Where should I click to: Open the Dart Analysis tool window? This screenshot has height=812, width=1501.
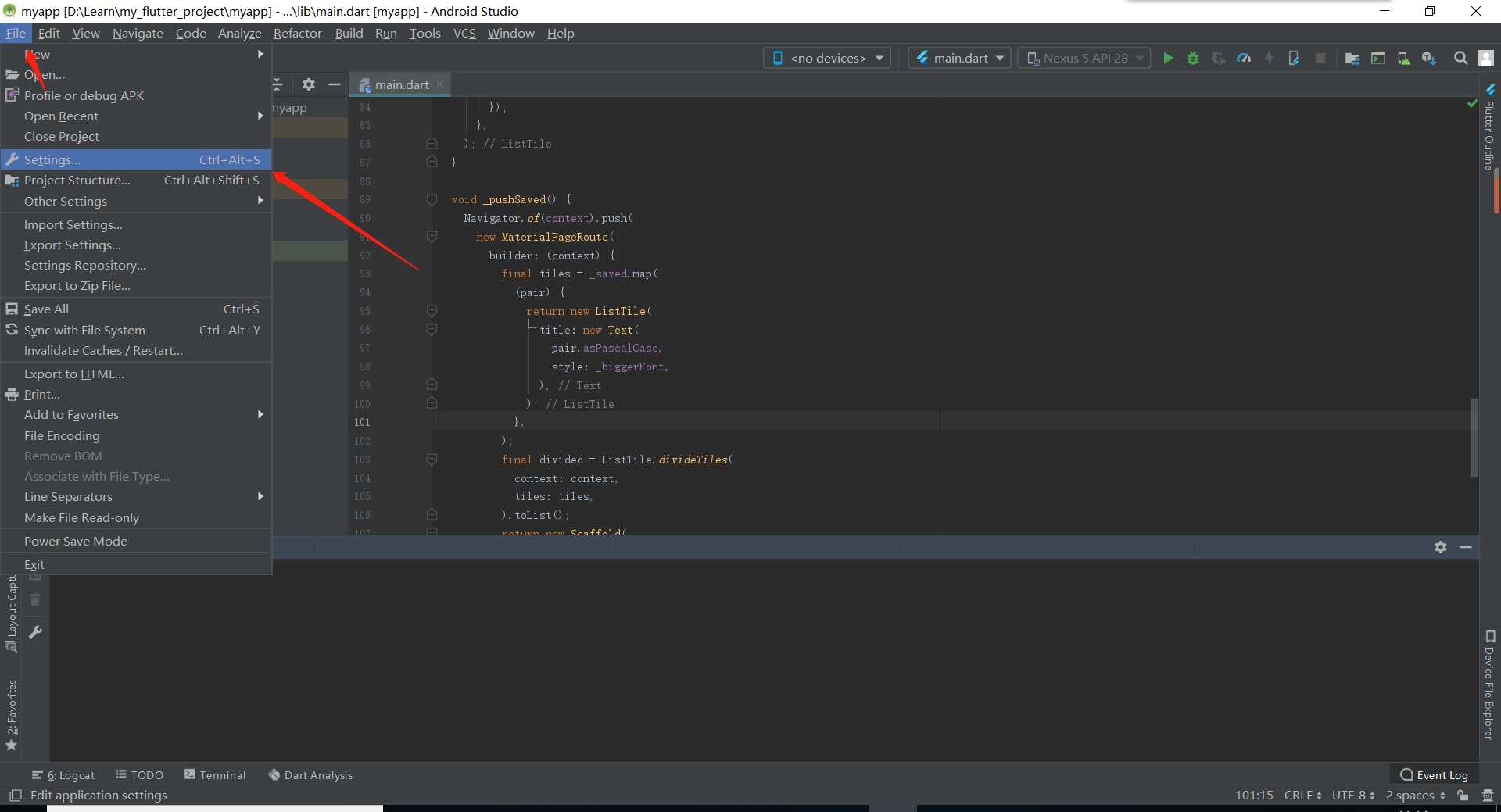[310, 774]
